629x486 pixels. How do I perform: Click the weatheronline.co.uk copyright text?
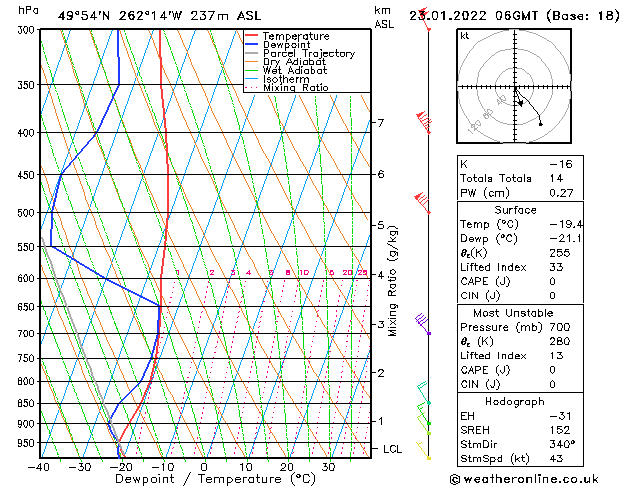524,479
